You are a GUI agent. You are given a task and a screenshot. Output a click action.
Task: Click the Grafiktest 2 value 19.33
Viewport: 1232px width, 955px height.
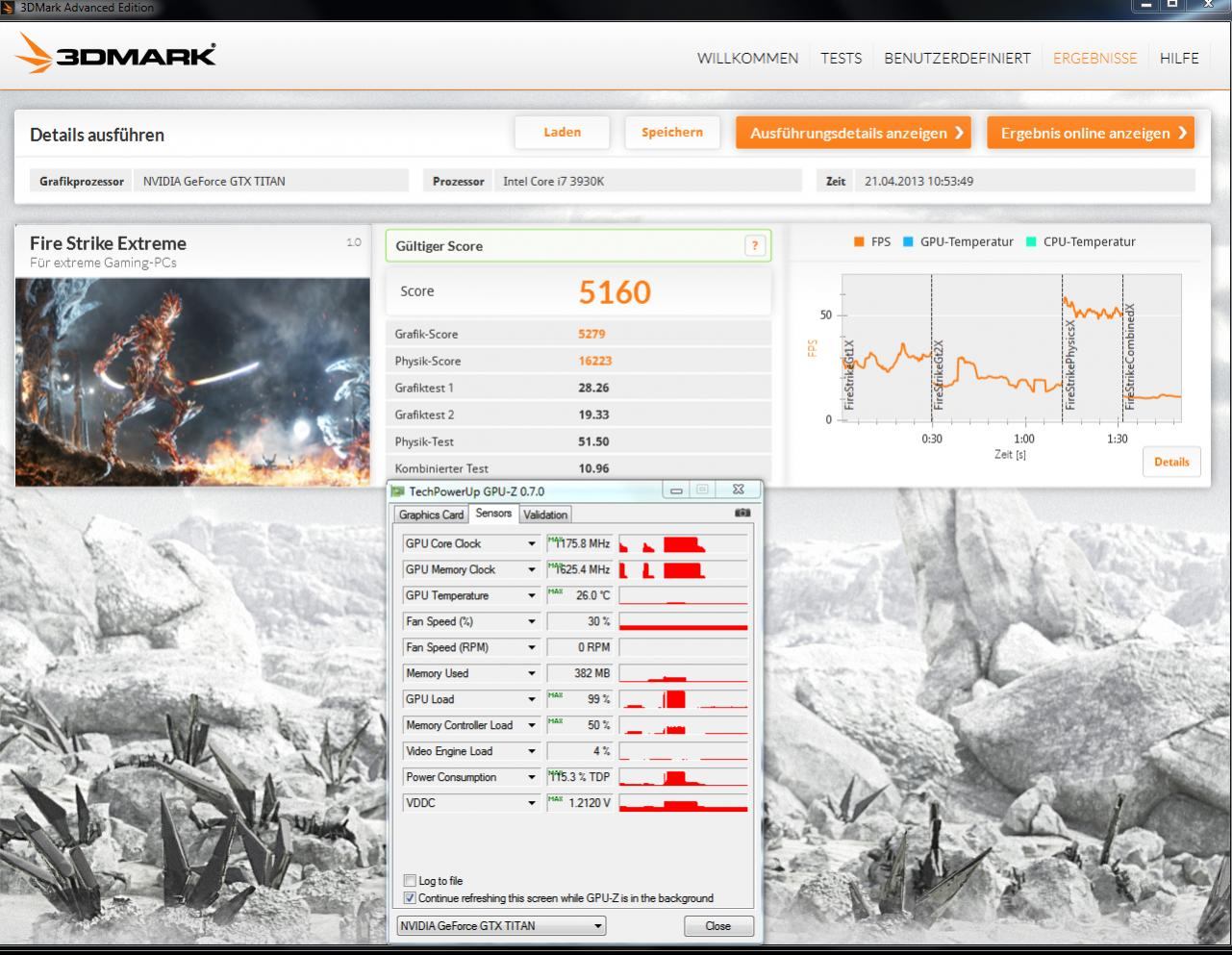point(593,415)
